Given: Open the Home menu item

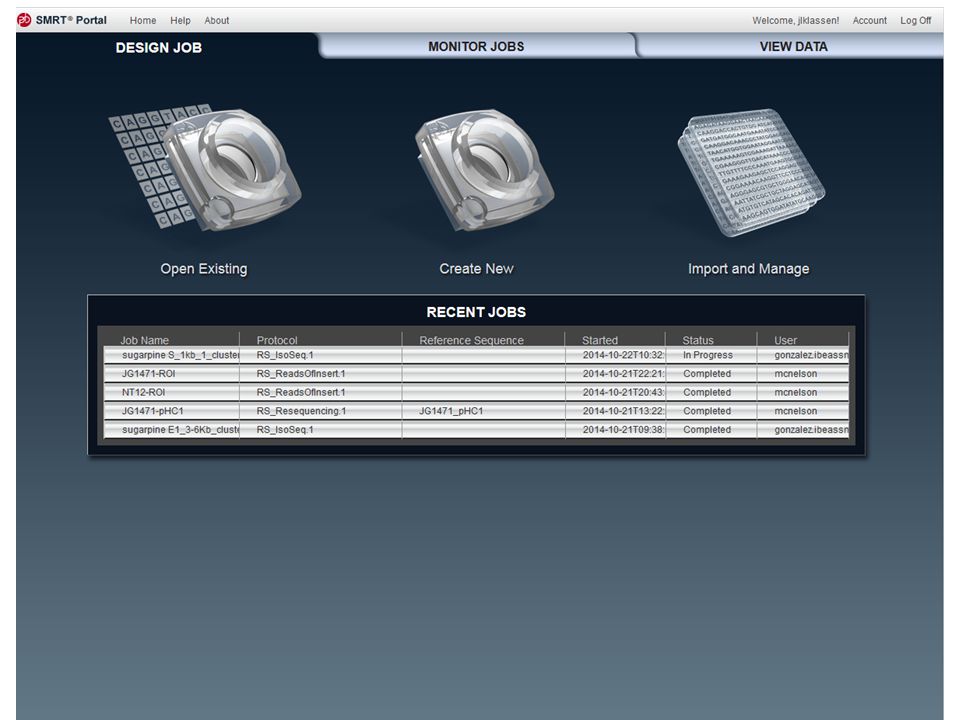Looking at the screenshot, I should pos(143,20).
